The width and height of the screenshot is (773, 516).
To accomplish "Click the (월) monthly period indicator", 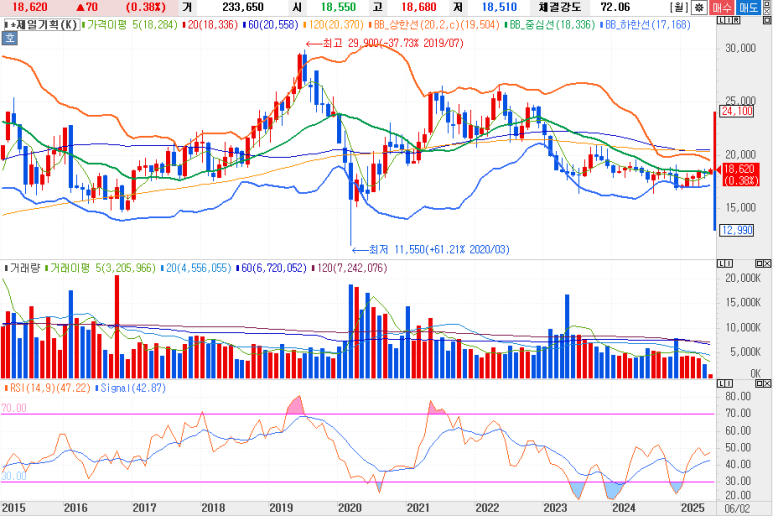I will click(680, 7).
